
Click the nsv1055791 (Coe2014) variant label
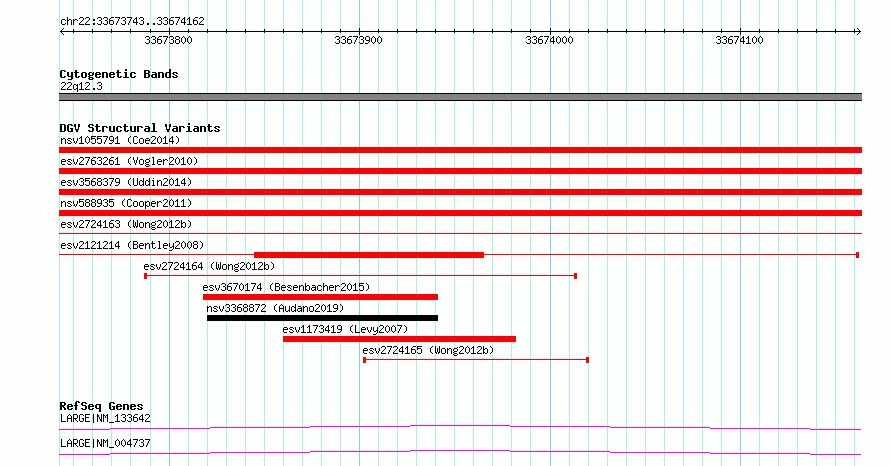point(120,140)
